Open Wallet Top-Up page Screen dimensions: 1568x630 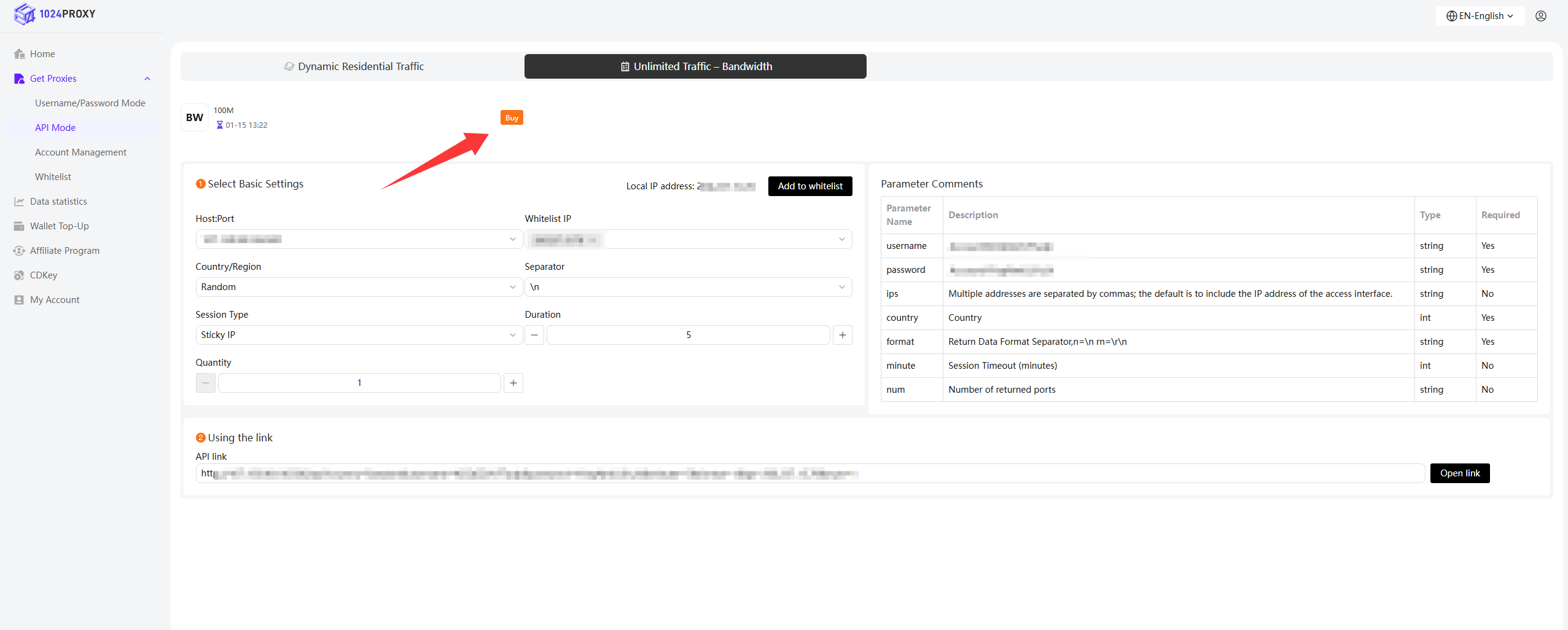coord(59,226)
